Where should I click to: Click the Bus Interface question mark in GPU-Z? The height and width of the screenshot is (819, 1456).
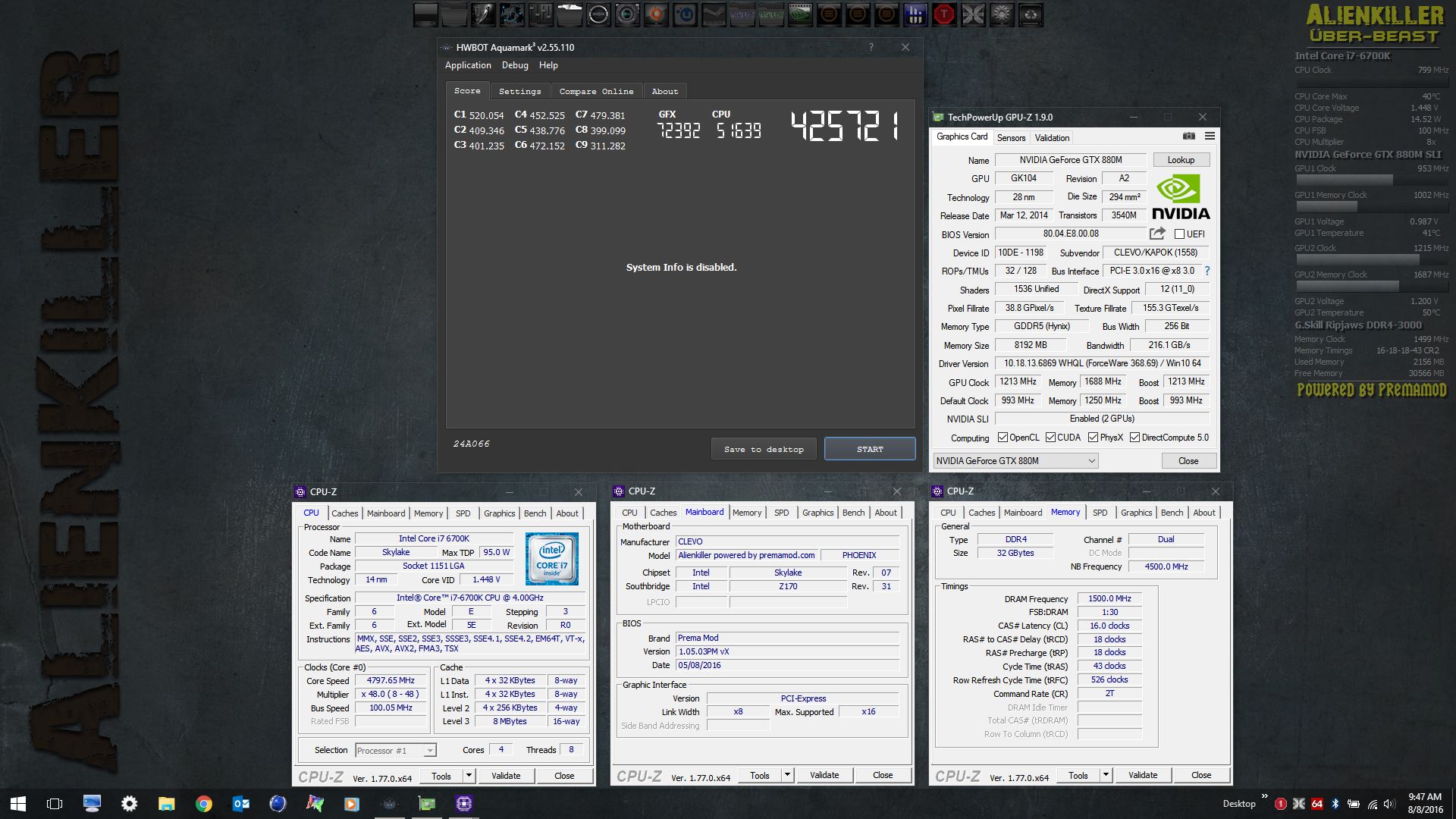pos(1207,271)
